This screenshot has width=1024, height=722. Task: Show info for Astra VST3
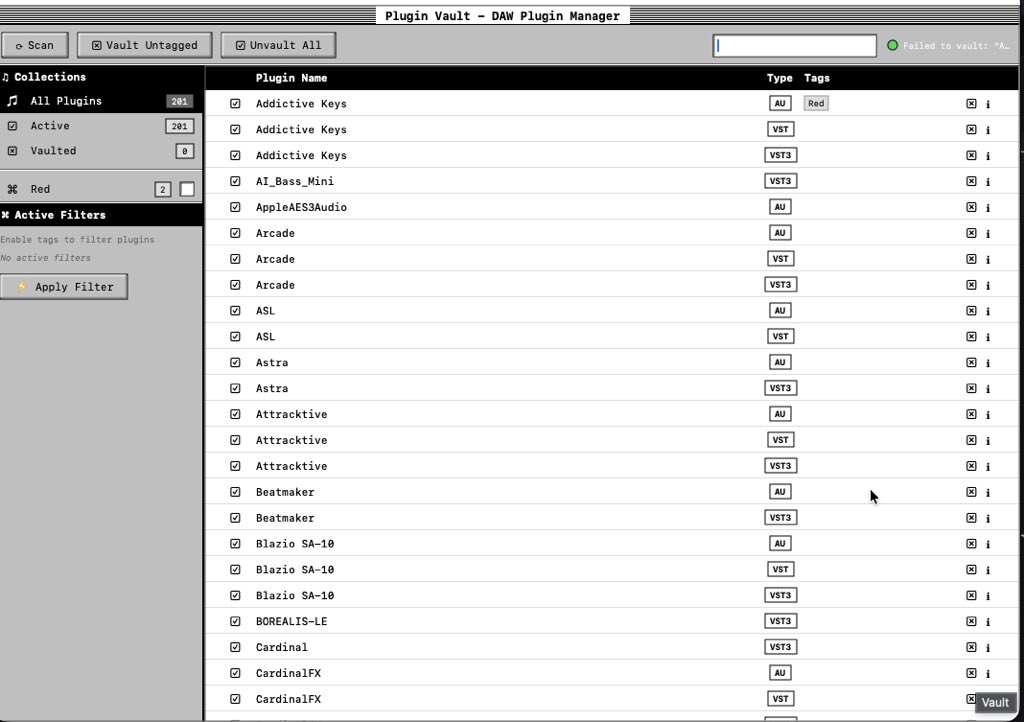pos(988,388)
